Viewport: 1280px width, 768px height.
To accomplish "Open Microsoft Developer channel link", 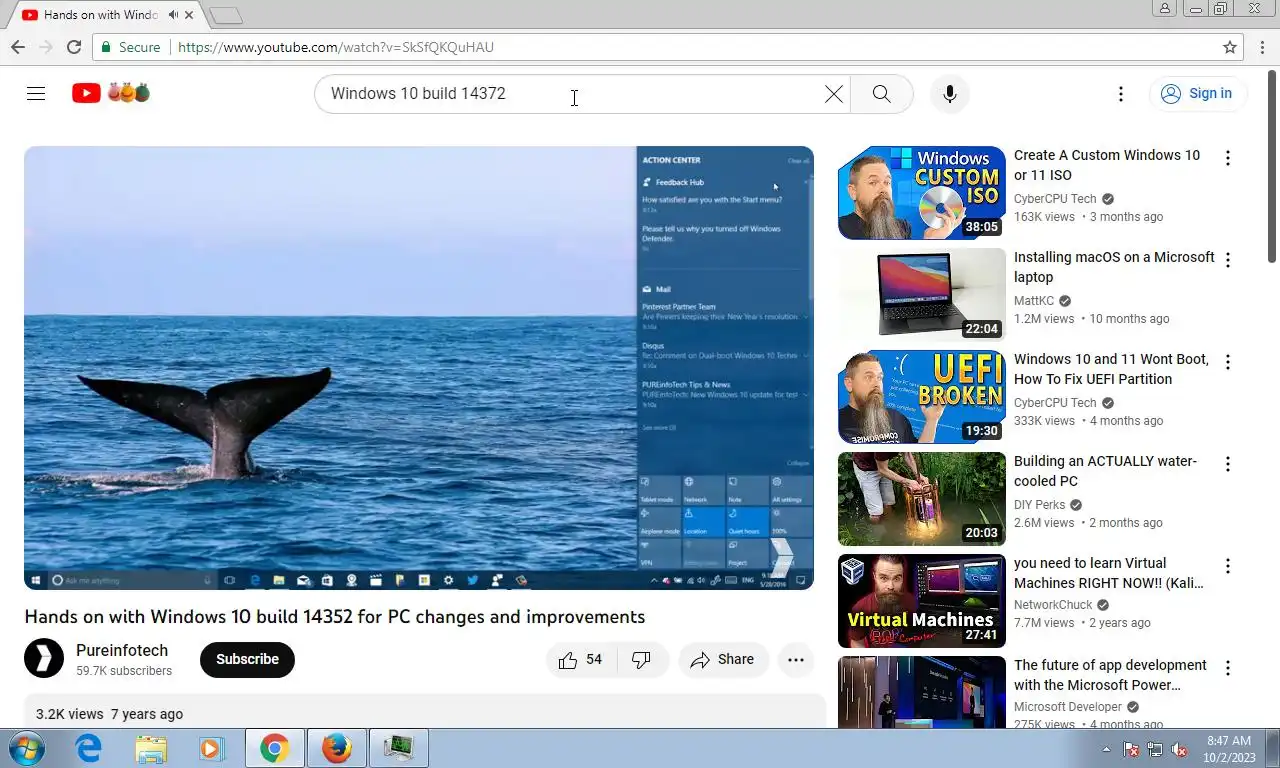I will [x=1068, y=707].
